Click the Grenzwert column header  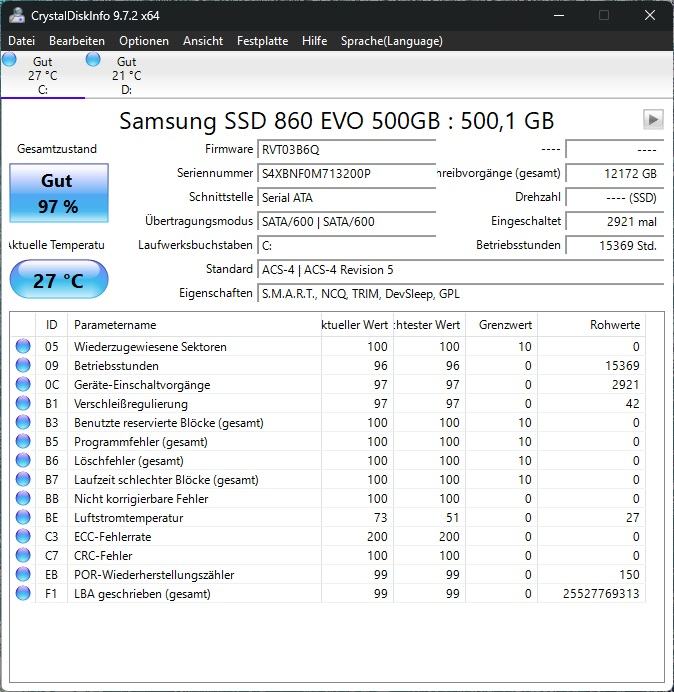point(501,325)
